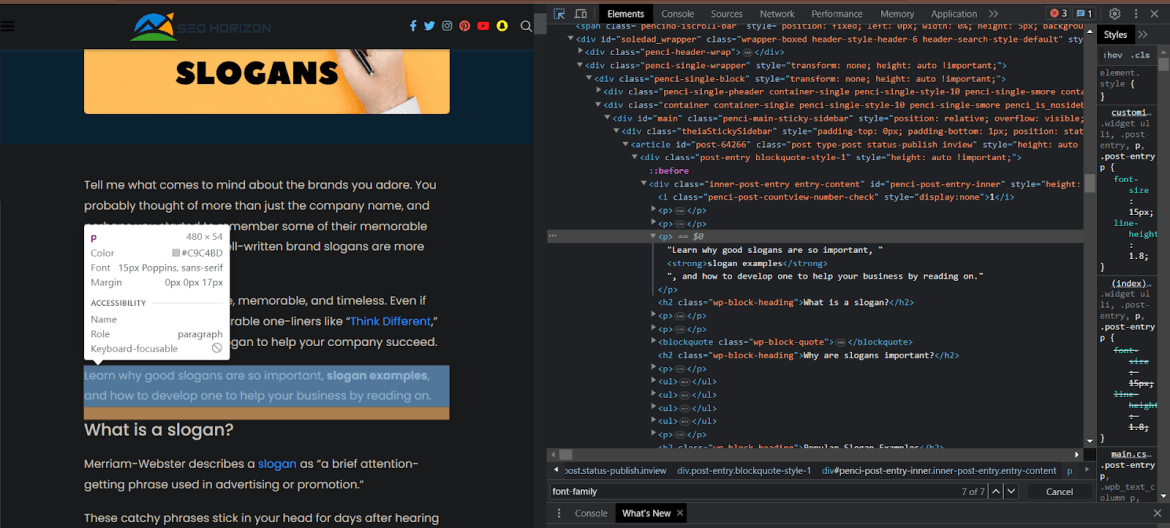Click the Twitter icon in header
Viewport: 1170px width, 528px height.
click(429, 27)
